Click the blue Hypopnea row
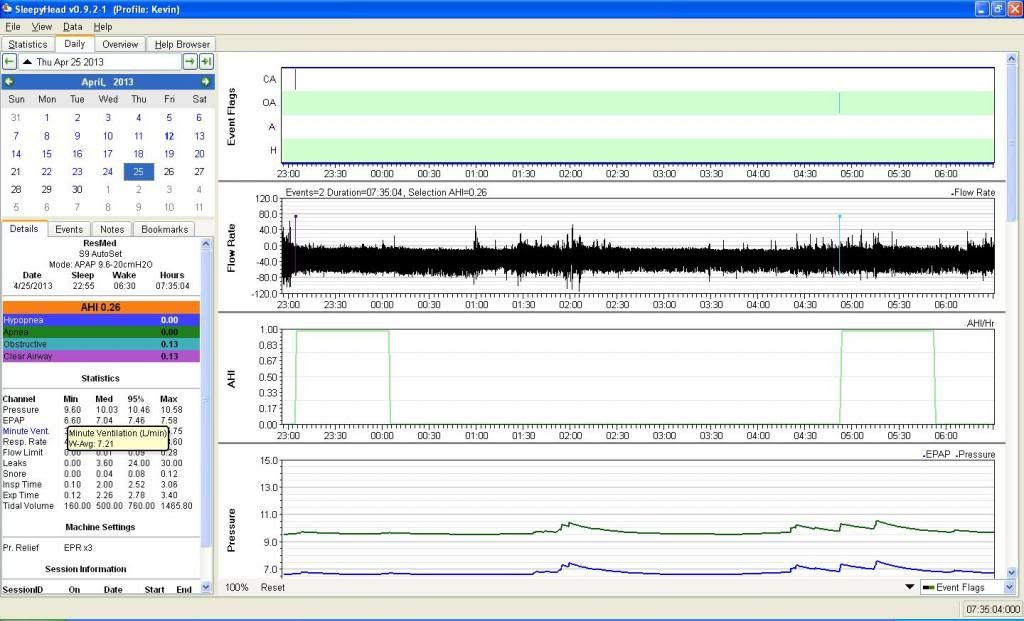Image resolution: width=1024 pixels, height=621 pixels. tap(101, 320)
